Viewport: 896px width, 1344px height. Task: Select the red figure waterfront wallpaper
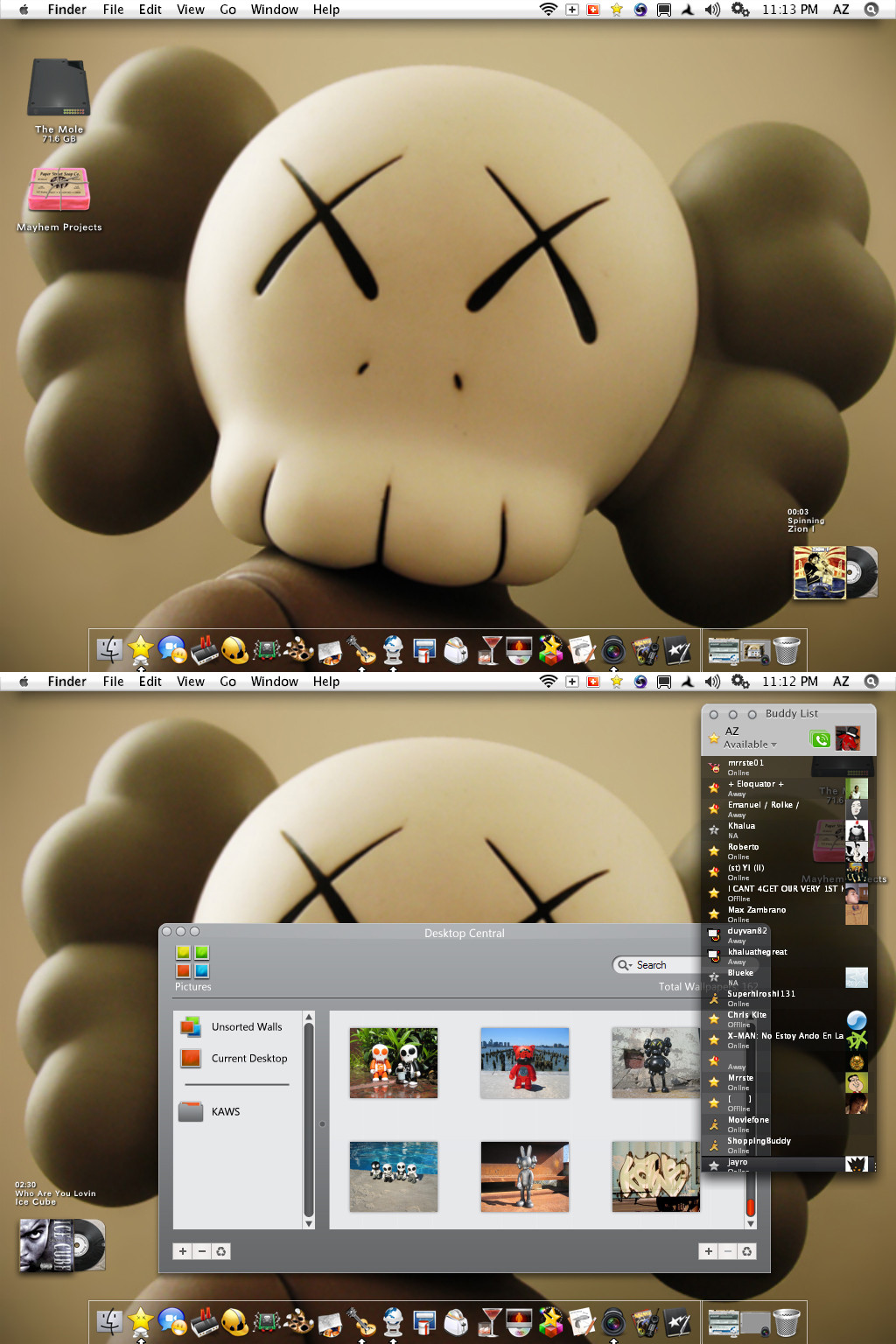[x=525, y=1063]
